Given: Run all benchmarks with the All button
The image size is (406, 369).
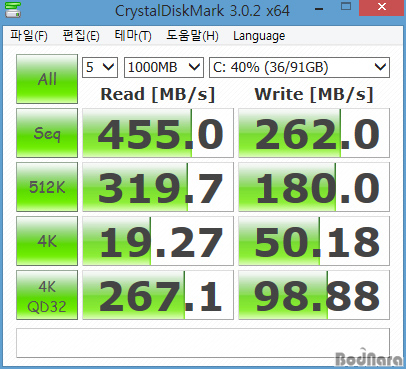Looking at the screenshot, I should [47, 79].
